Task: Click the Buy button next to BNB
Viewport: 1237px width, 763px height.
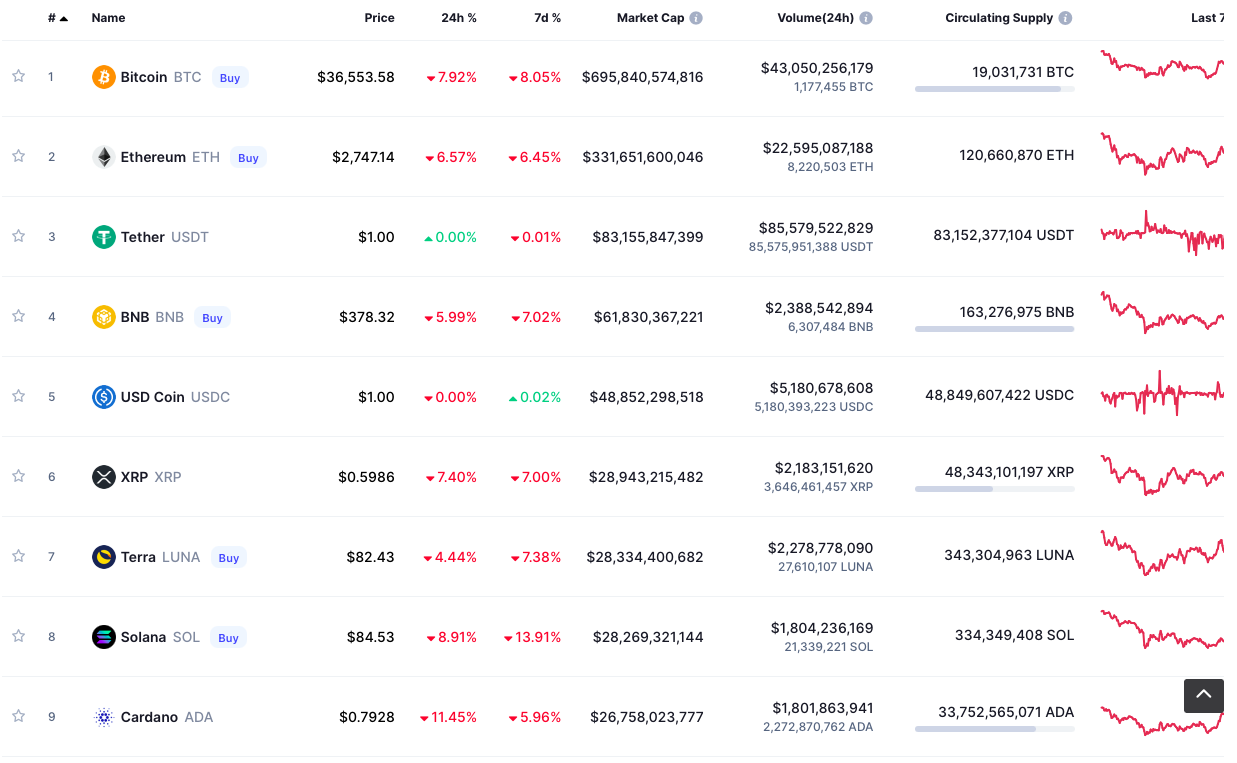Action: coord(212,317)
